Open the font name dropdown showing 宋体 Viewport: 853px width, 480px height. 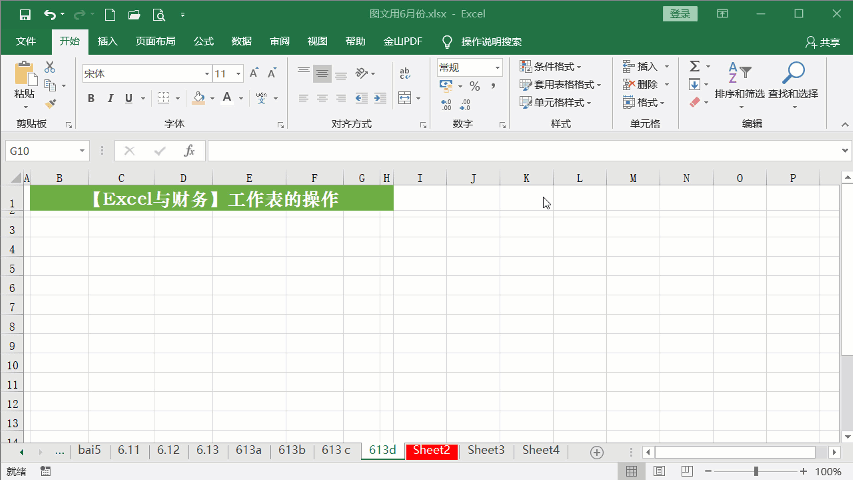coord(145,74)
